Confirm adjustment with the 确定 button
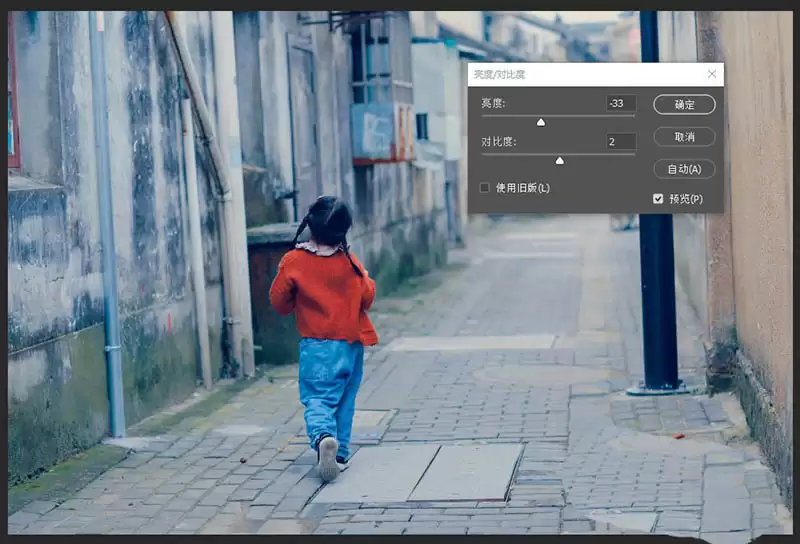The image size is (800, 544). coord(684,105)
